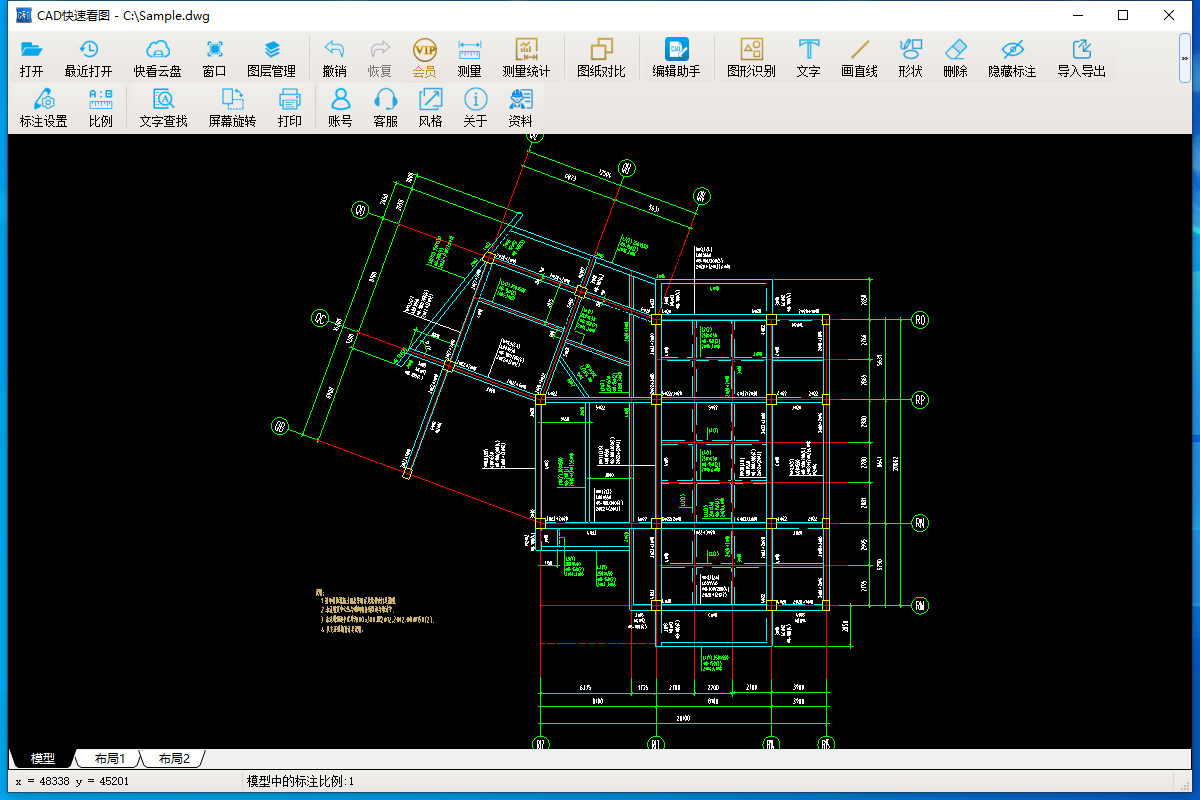This screenshot has width=1200, height=800.
Task: Open the 账号 account panel
Action: coord(340,108)
